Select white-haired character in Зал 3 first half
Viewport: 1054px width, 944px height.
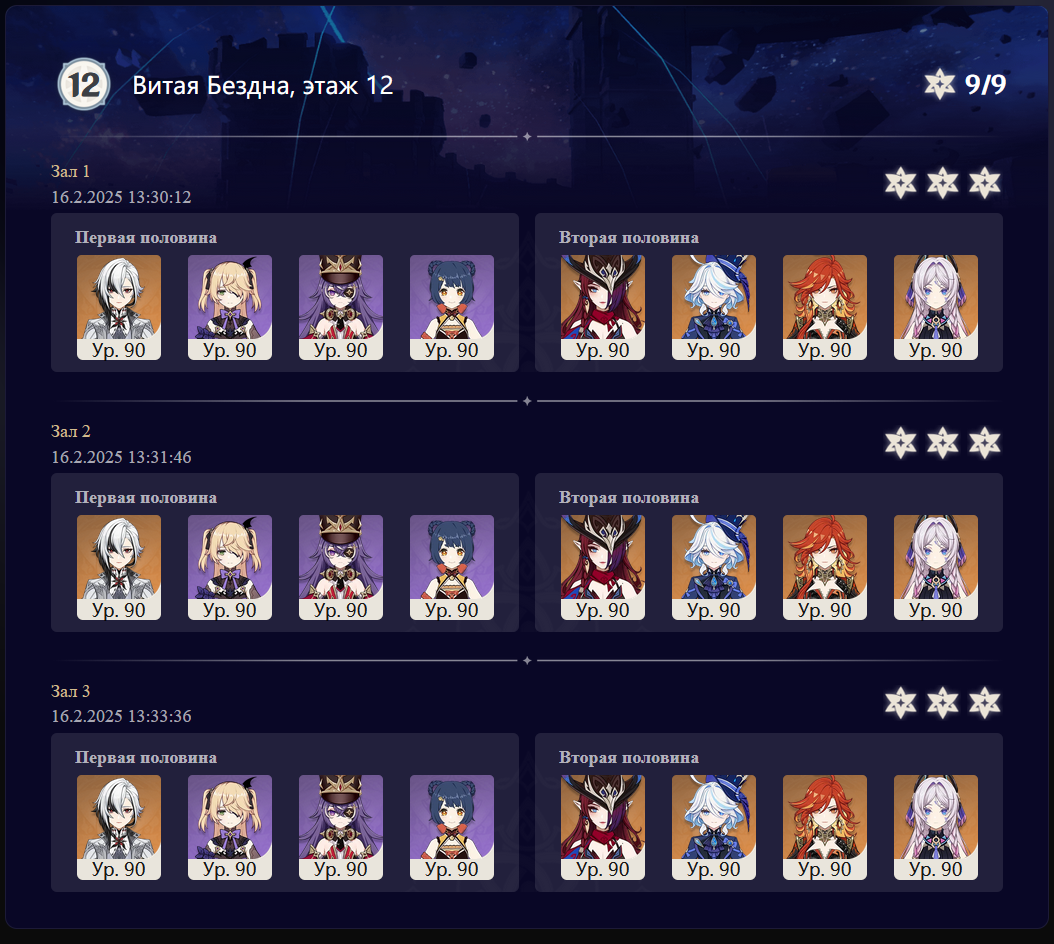coord(119,828)
